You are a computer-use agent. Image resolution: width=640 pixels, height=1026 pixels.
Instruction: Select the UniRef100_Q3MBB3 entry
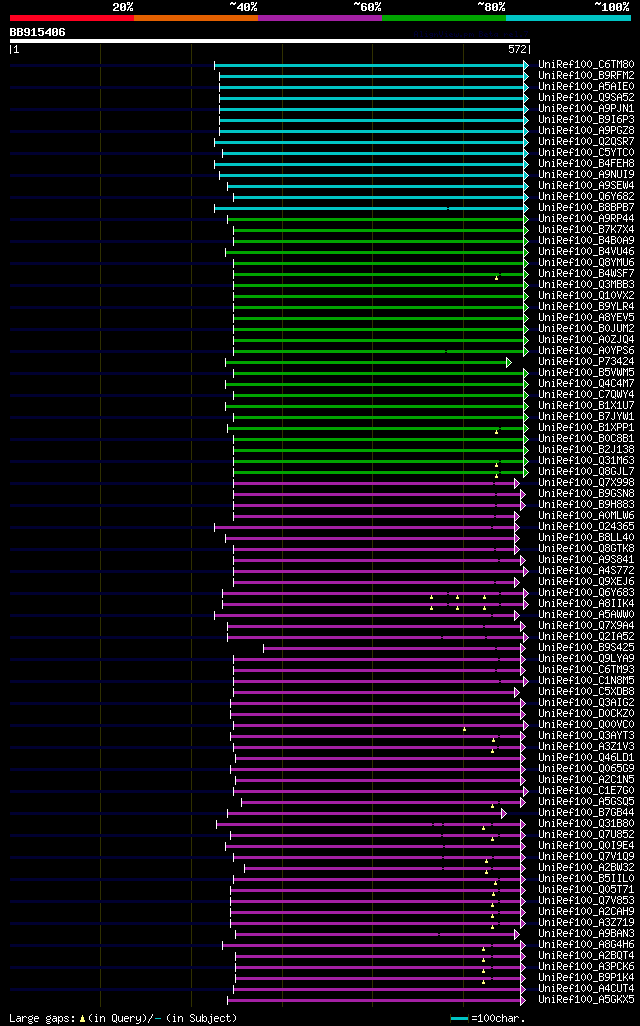[586, 285]
